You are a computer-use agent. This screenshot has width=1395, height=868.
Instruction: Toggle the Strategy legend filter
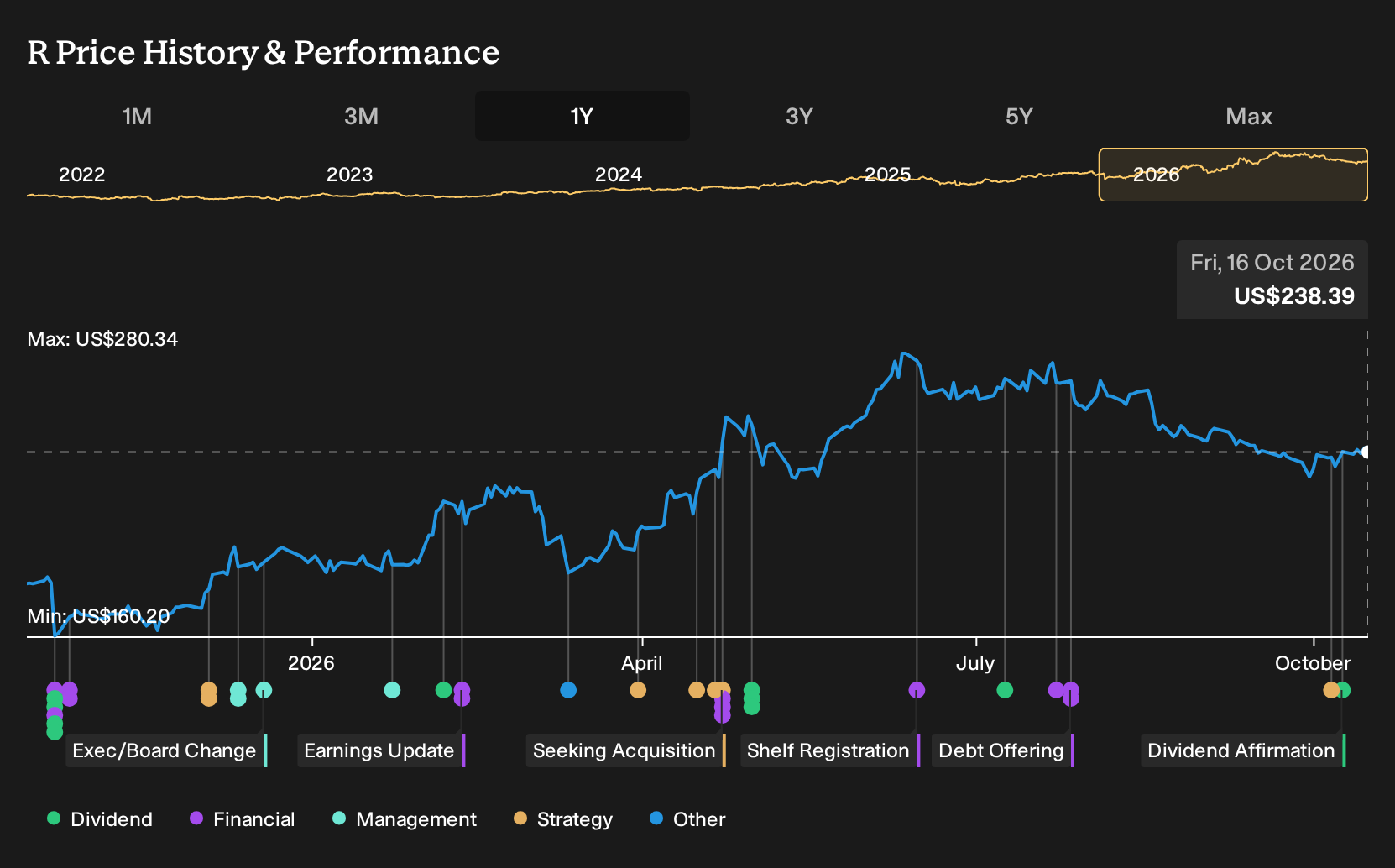pos(563,819)
